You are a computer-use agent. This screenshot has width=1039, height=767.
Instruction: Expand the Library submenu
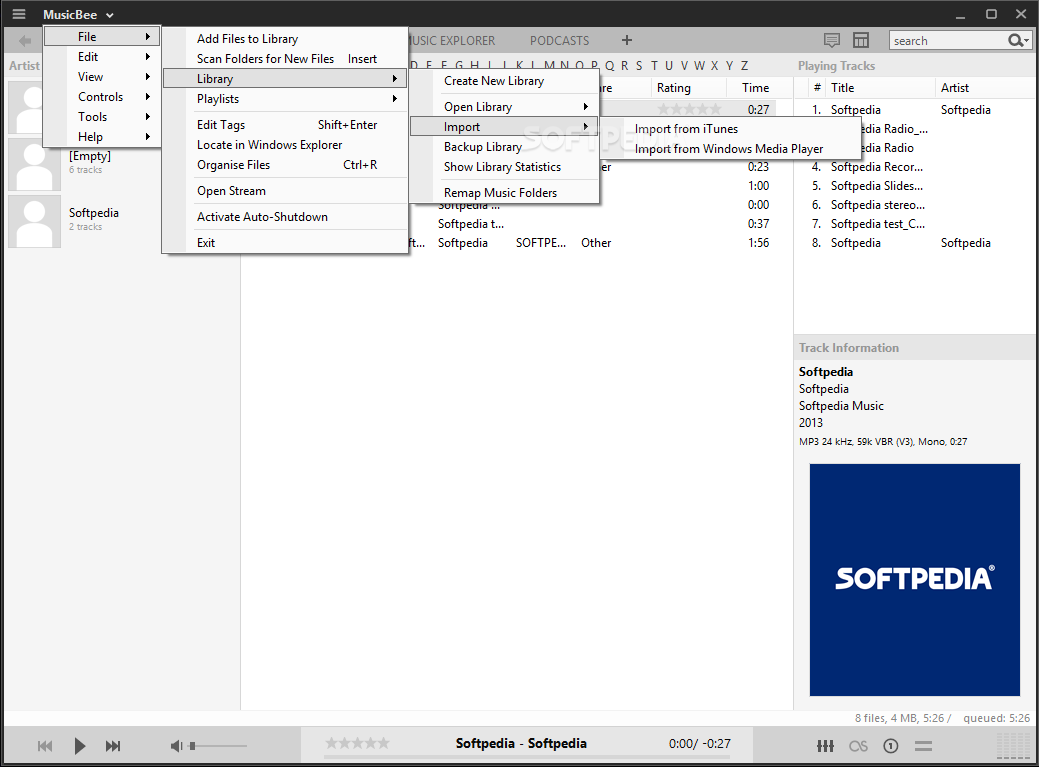[x=284, y=78]
